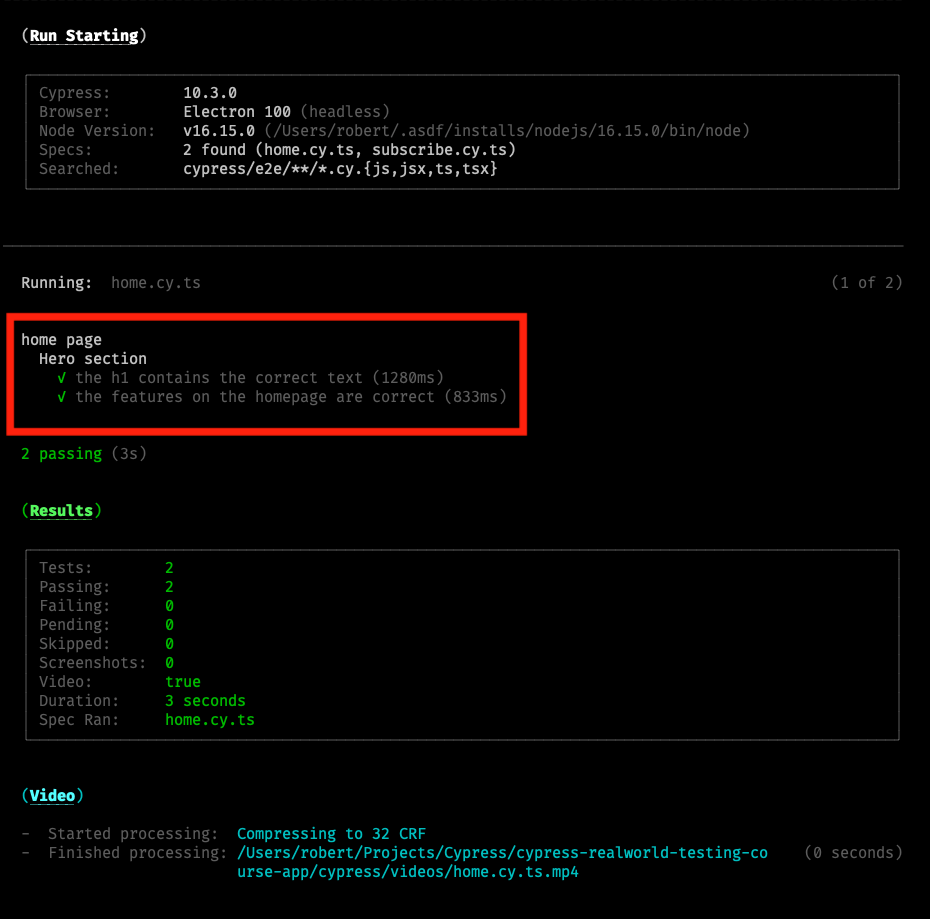Image resolution: width=930 pixels, height=919 pixels.
Task: Click the green checkmark beside the h1 test
Action: pyautogui.click(x=62, y=377)
